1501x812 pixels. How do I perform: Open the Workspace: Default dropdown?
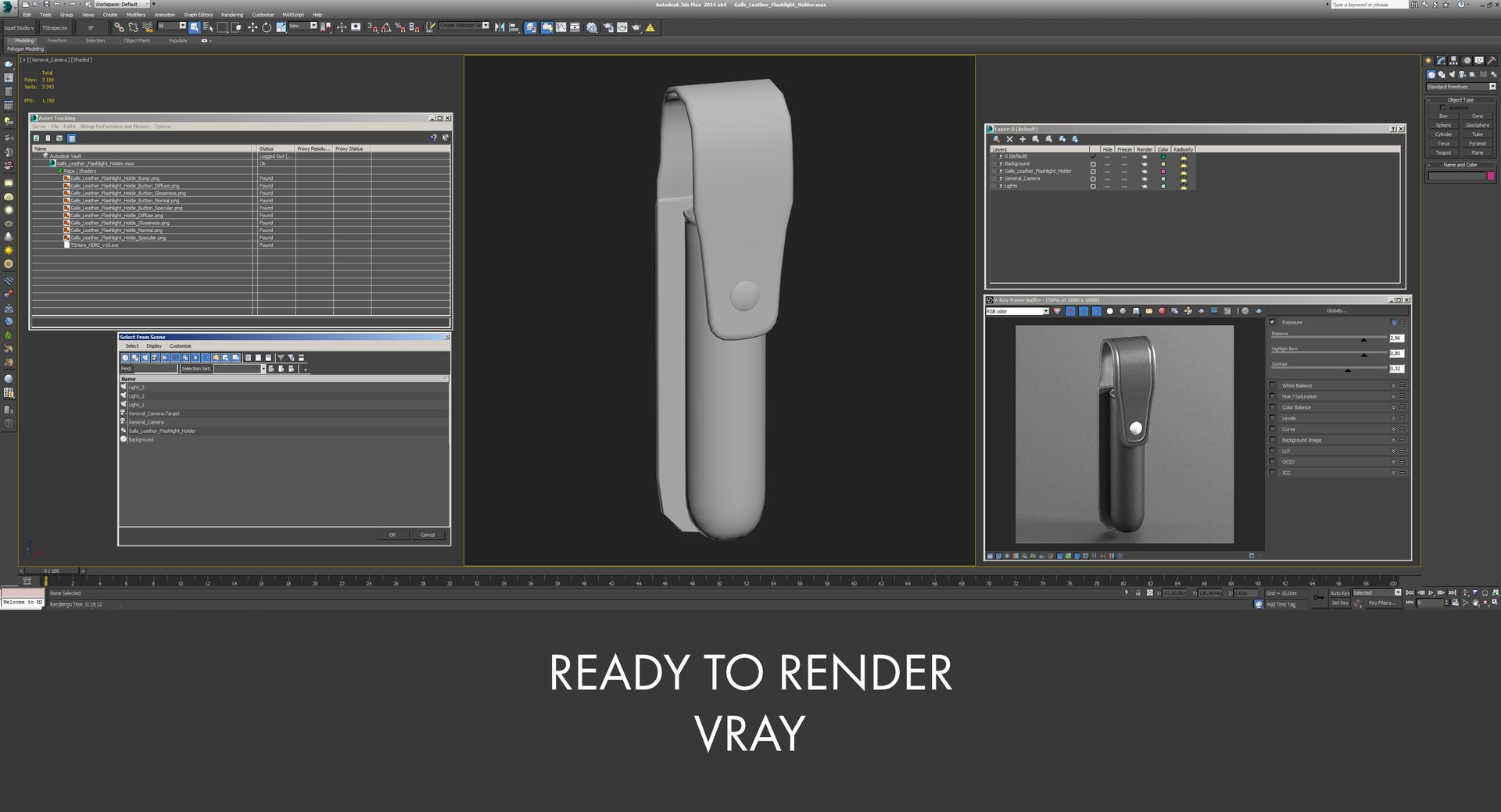(121, 4)
